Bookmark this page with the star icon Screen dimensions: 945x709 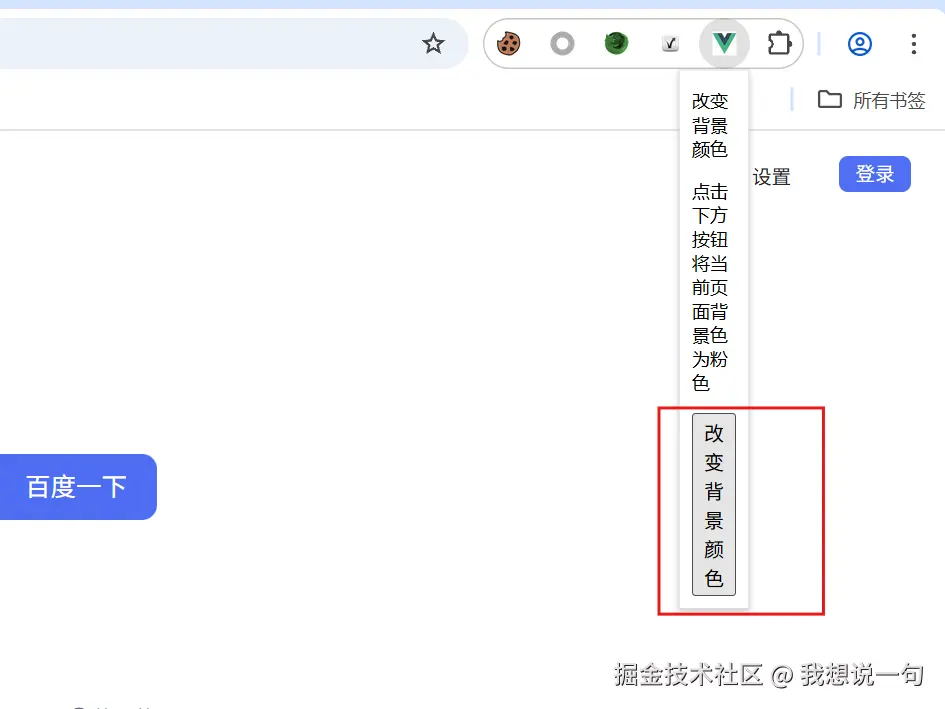tap(433, 43)
